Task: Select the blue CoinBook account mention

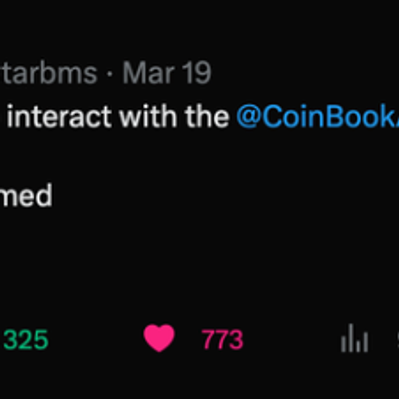Action: (x=317, y=117)
